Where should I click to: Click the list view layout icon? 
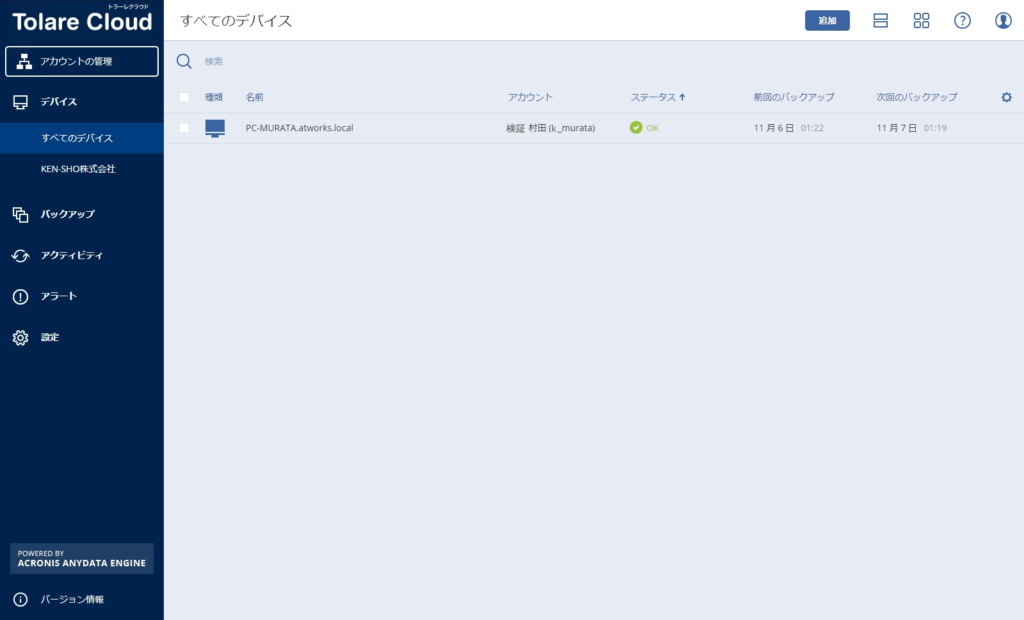[880, 21]
